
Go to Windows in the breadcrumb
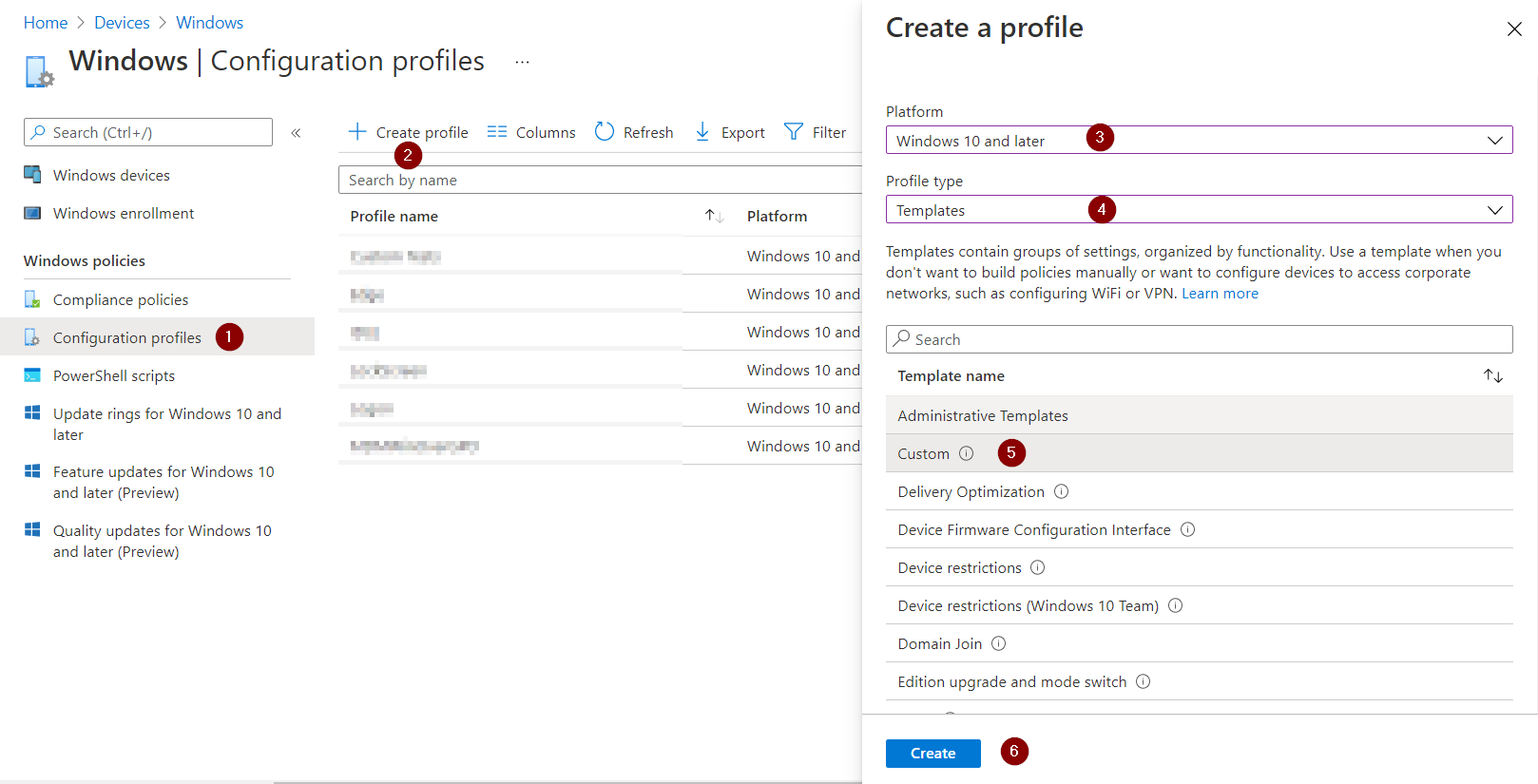pyautogui.click(x=209, y=23)
